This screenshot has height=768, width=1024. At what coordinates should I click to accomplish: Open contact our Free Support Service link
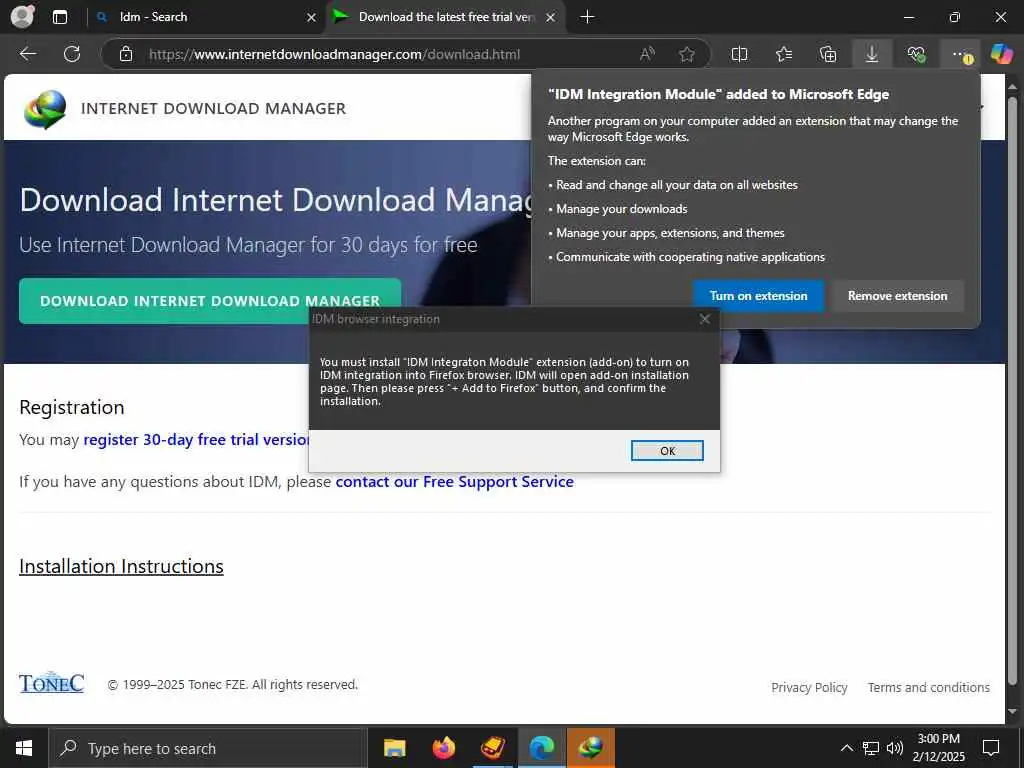(x=455, y=482)
